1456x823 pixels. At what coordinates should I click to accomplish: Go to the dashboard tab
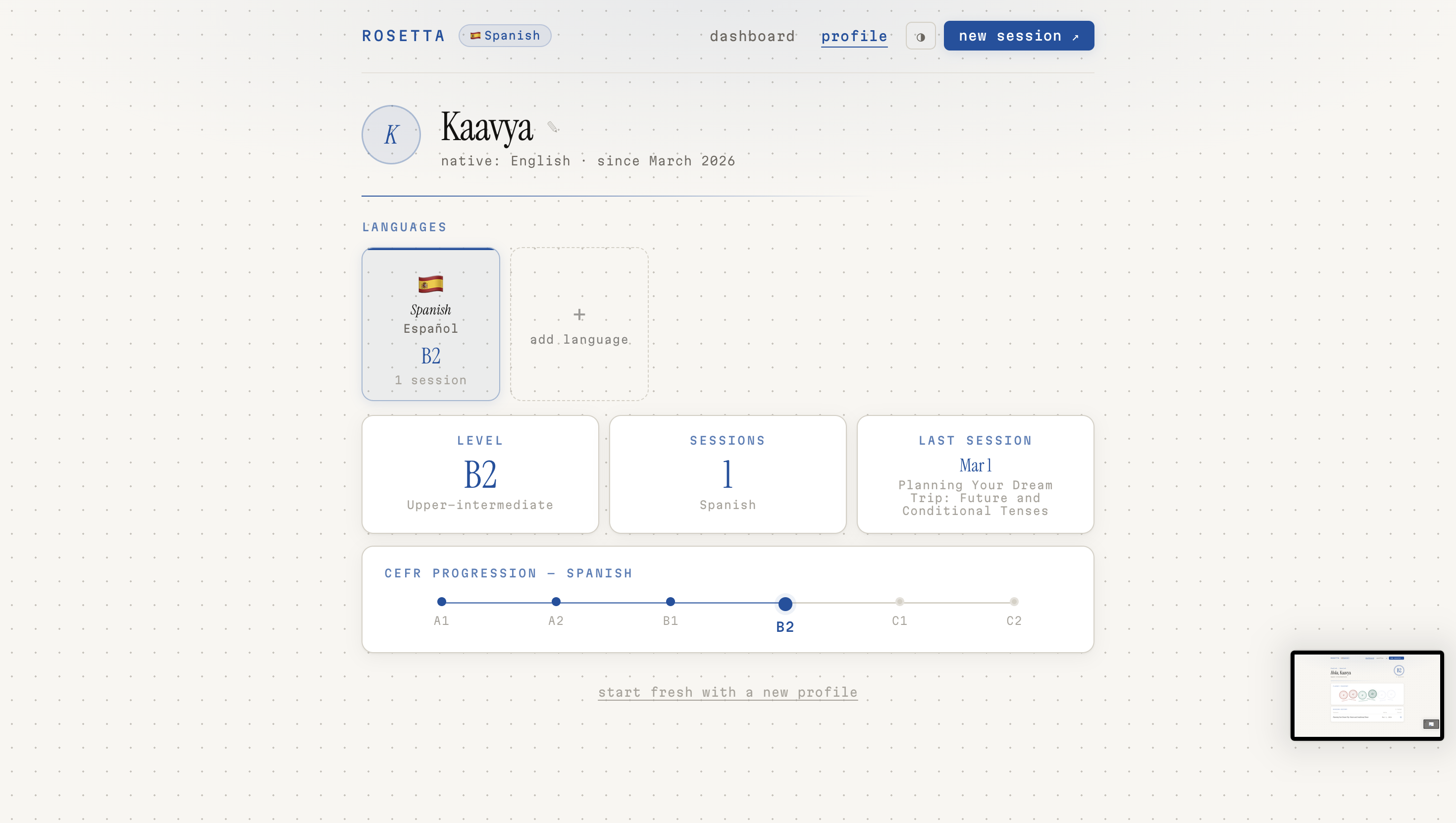752,37
